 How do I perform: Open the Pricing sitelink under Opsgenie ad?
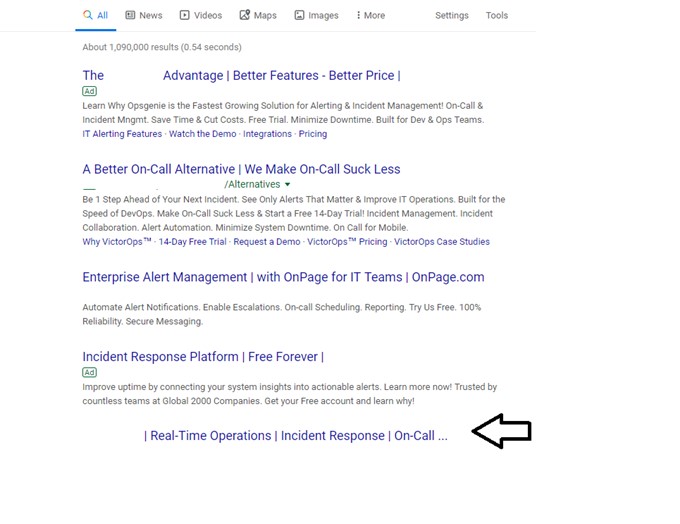tap(313, 134)
